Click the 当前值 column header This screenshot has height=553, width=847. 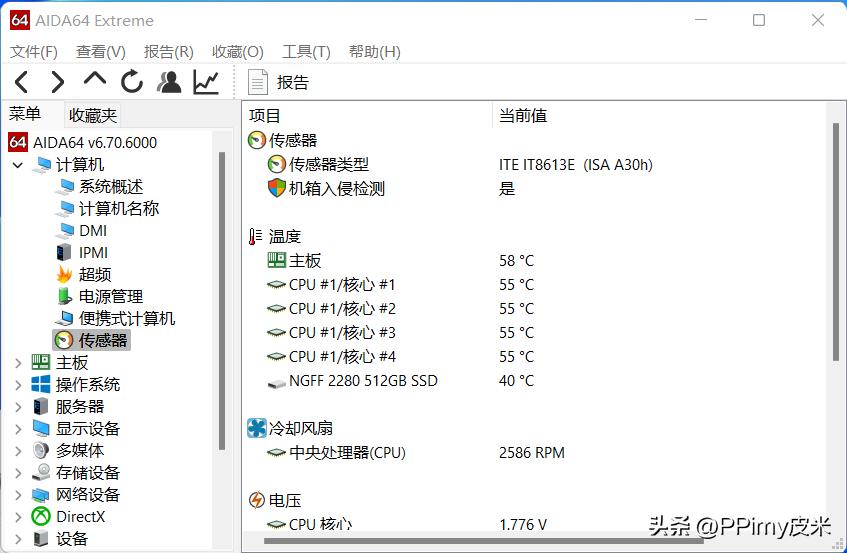pyautogui.click(x=522, y=116)
